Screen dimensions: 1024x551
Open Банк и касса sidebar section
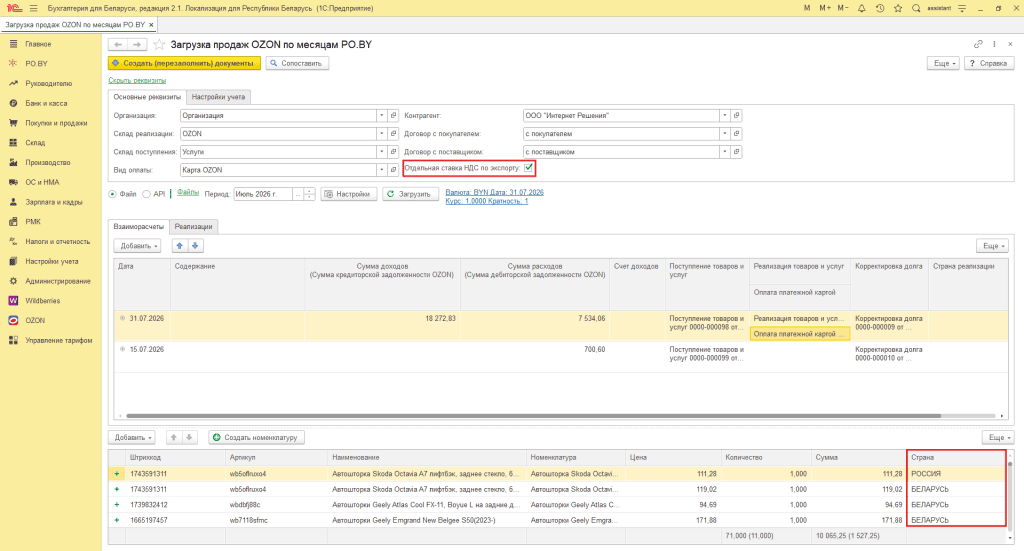(46, 103)
